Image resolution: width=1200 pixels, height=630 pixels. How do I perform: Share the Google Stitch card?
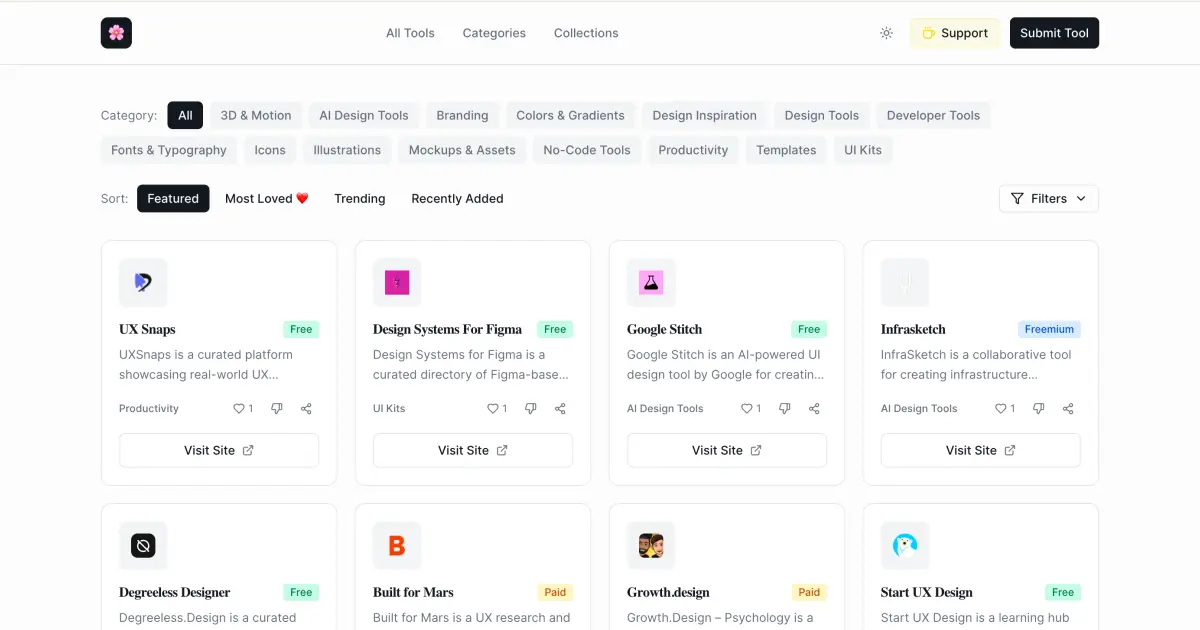(814, 408)
